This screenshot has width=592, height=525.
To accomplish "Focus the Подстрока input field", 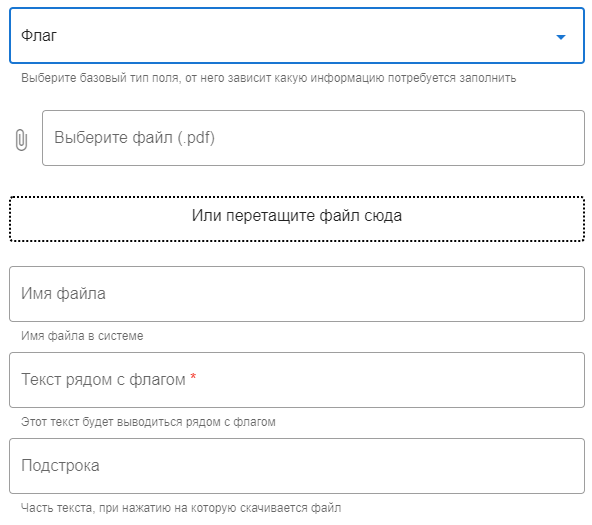I will [x=297, y=466].
